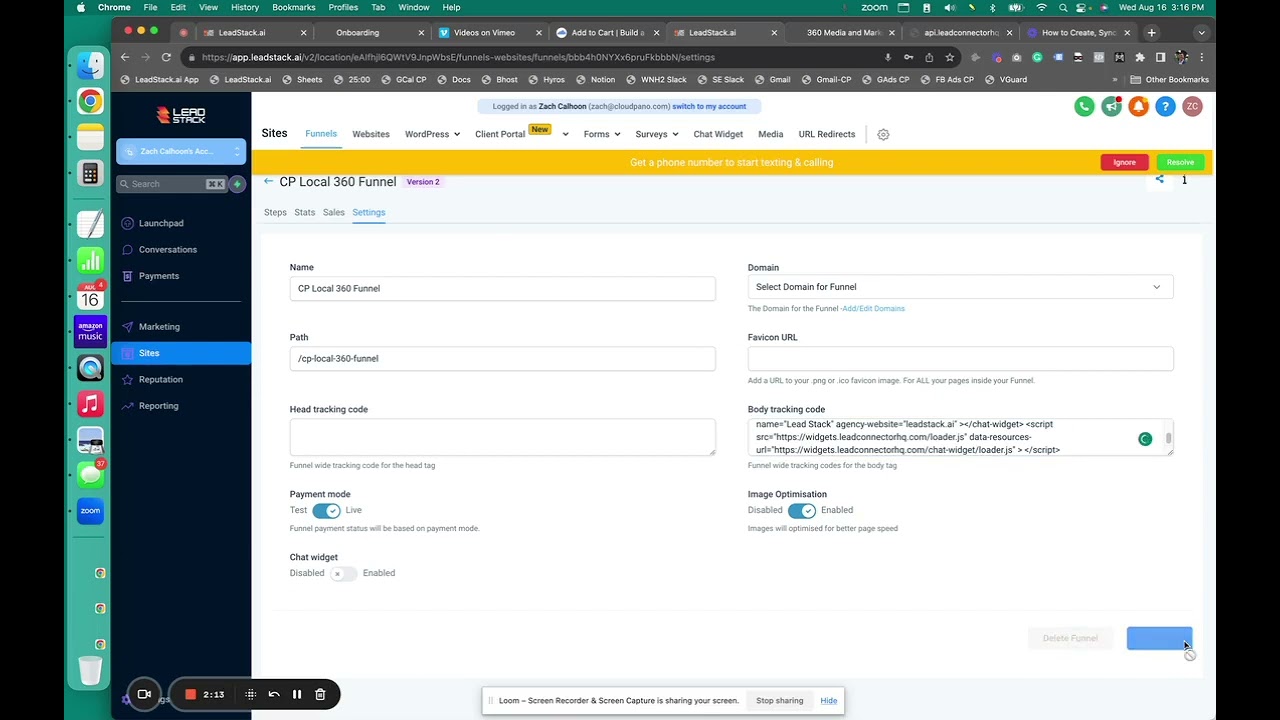Follow the Add/Edit Domains link
Image resolution: width=1280 pixels, height=720 pixels.
(x=873, y=308)
